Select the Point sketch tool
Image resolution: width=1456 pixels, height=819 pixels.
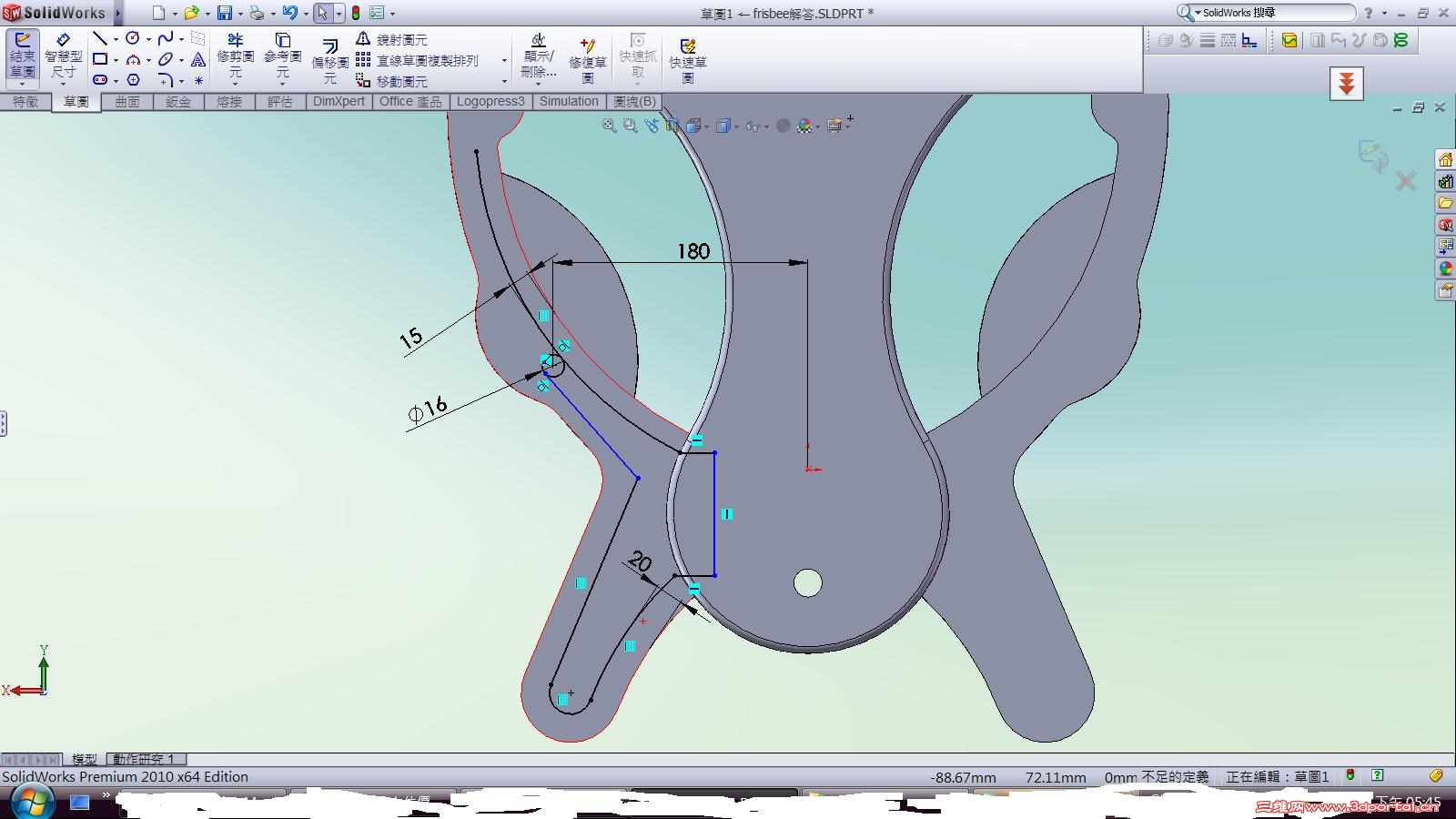coord(198,80)
